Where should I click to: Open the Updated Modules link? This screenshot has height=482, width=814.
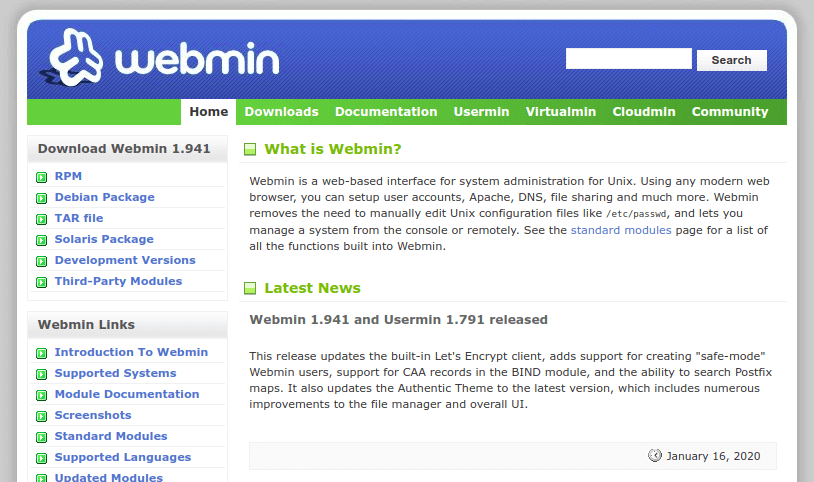[x=108, y=477]
